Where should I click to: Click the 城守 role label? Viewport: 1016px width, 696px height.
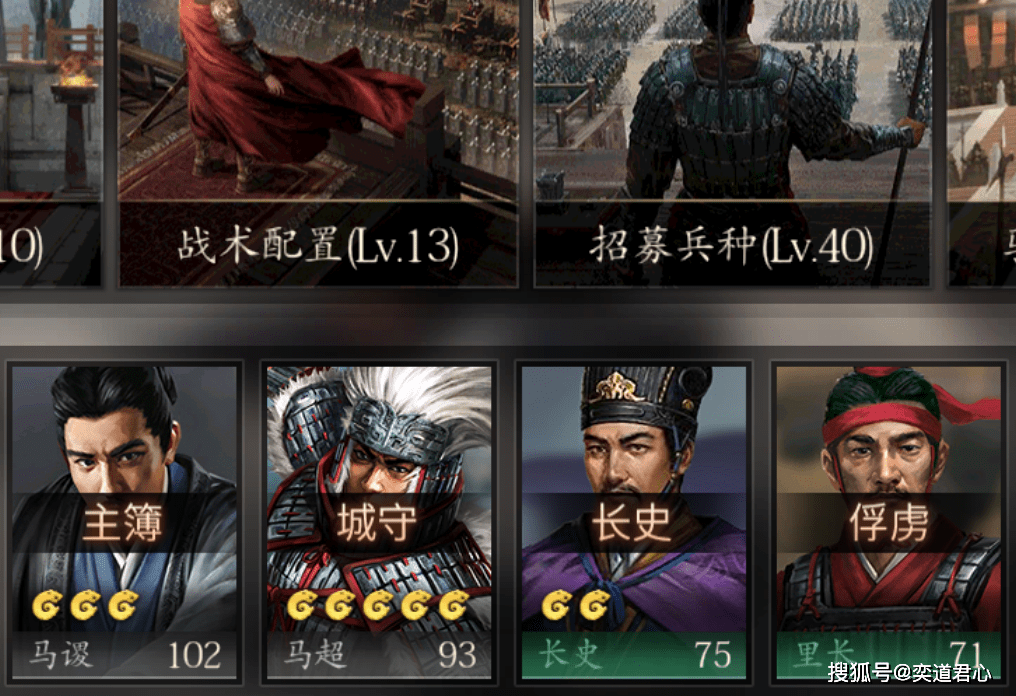pyautogui.click(x=376, y=522)
